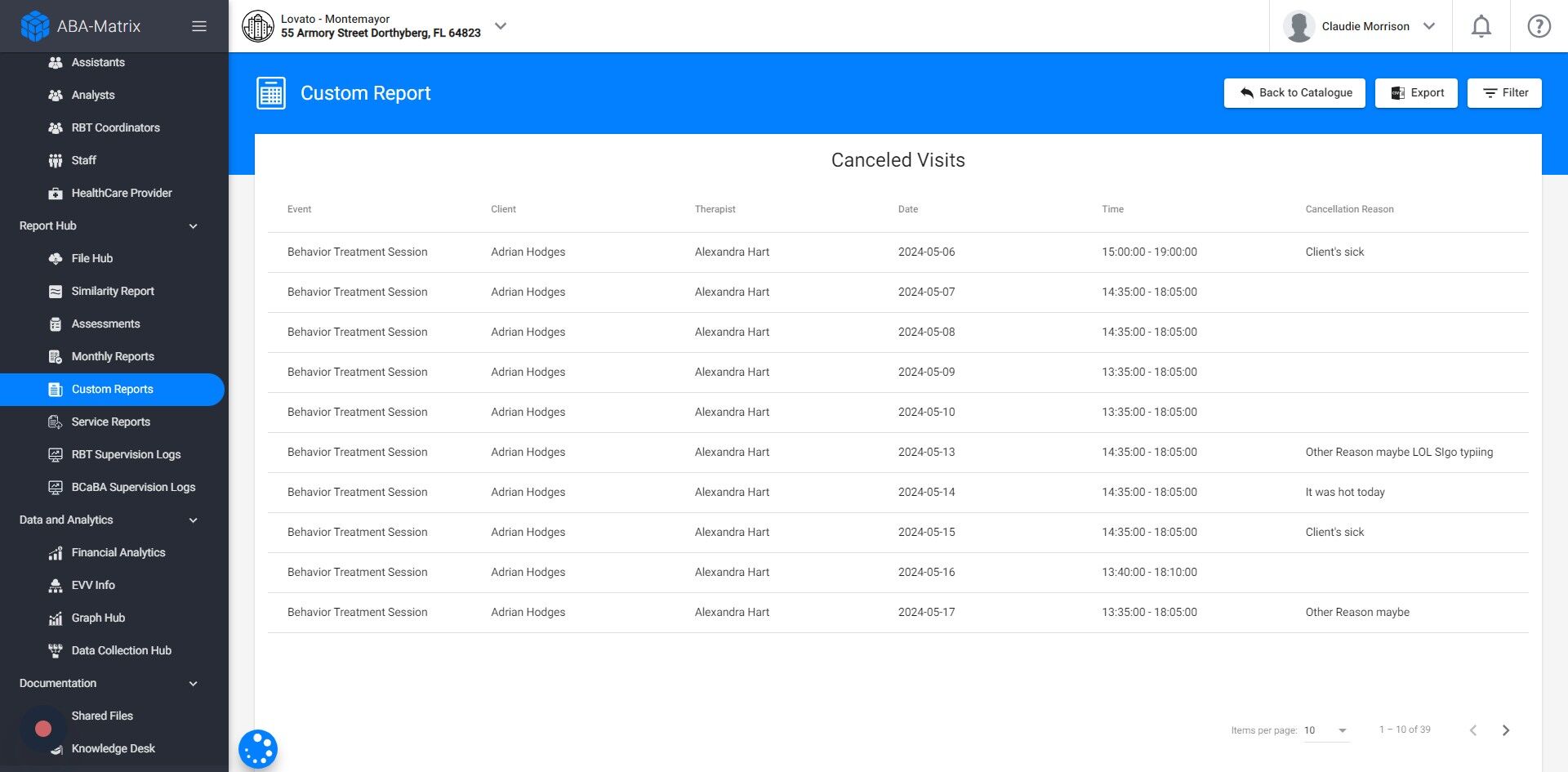Go to the previous page
1568x772 pixels.
click(1473, 730)
